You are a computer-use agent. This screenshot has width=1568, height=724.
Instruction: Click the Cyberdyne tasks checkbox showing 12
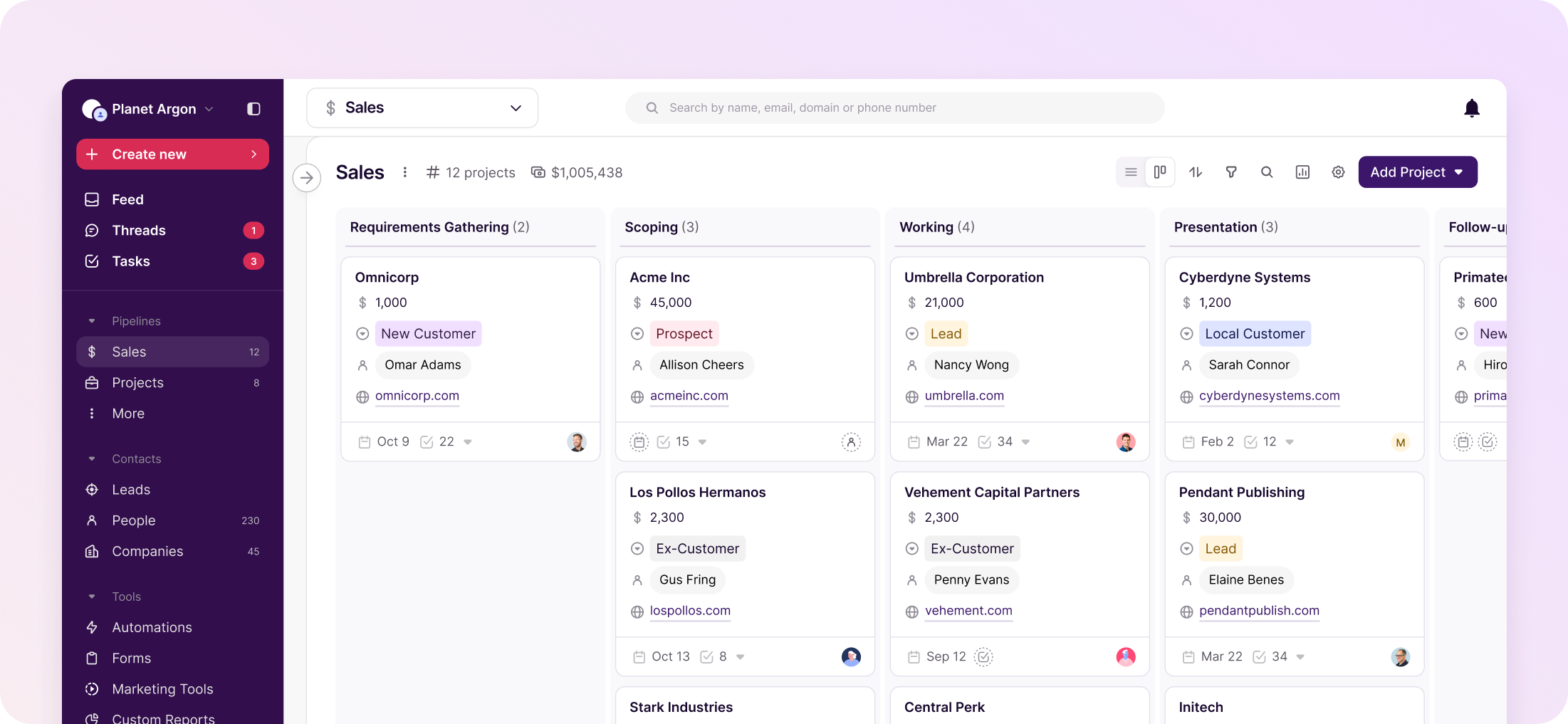click(x=1250, y=442)
